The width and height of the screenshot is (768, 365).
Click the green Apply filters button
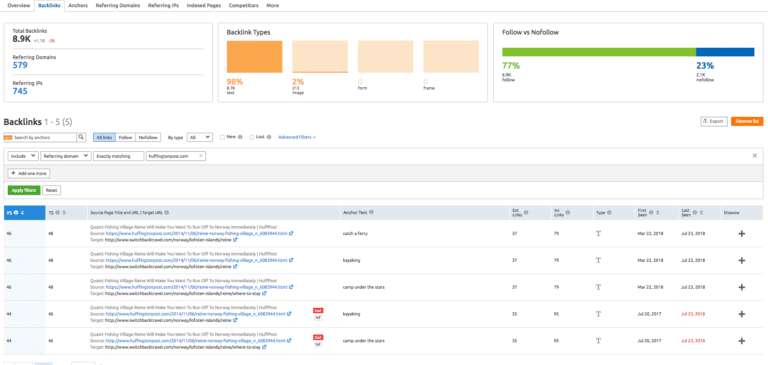click(x=24, y=190)
